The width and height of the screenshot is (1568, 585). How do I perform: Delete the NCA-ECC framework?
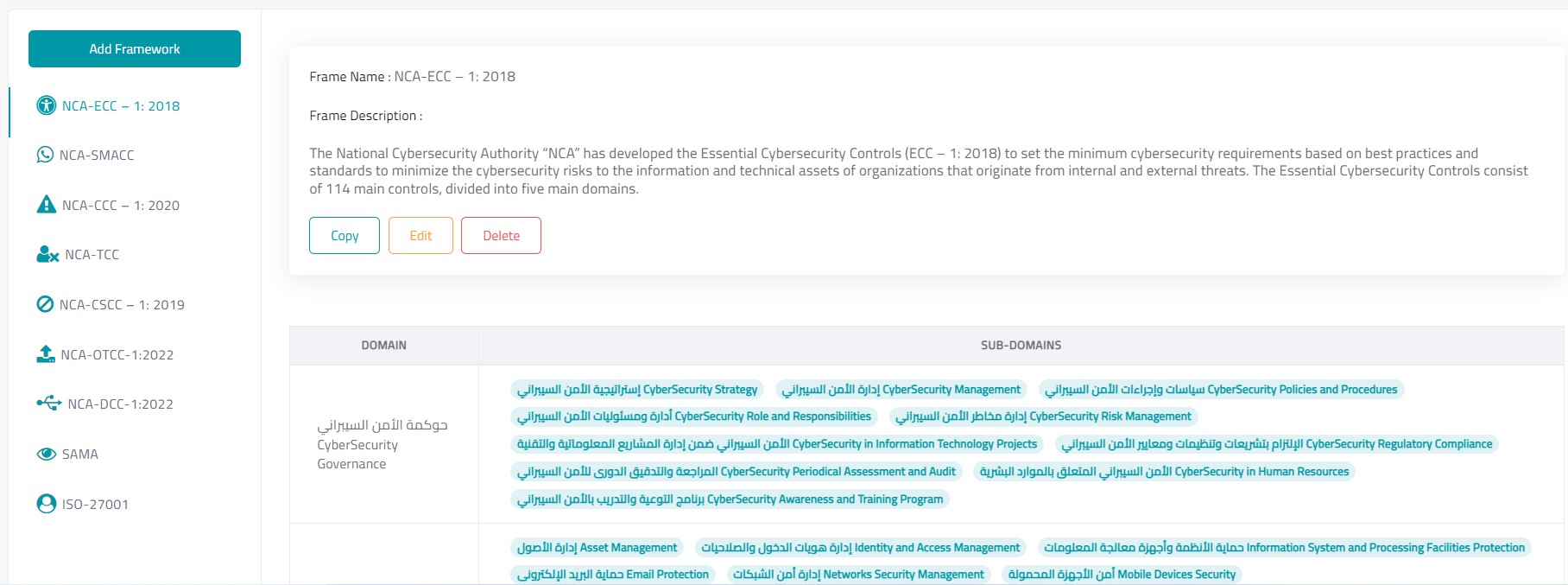click(x=501, y=236)
